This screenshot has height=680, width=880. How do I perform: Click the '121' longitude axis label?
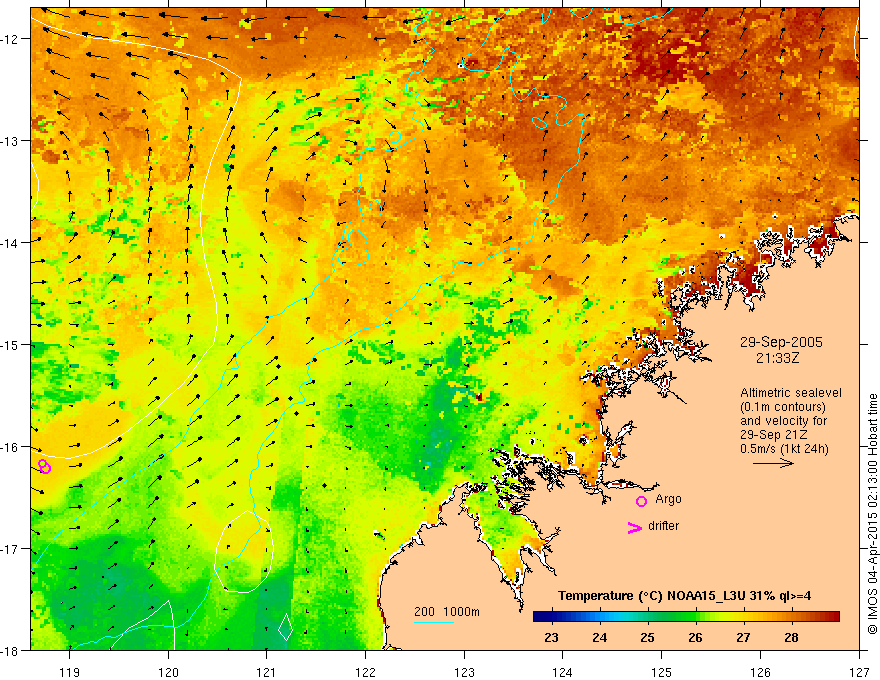267,672
